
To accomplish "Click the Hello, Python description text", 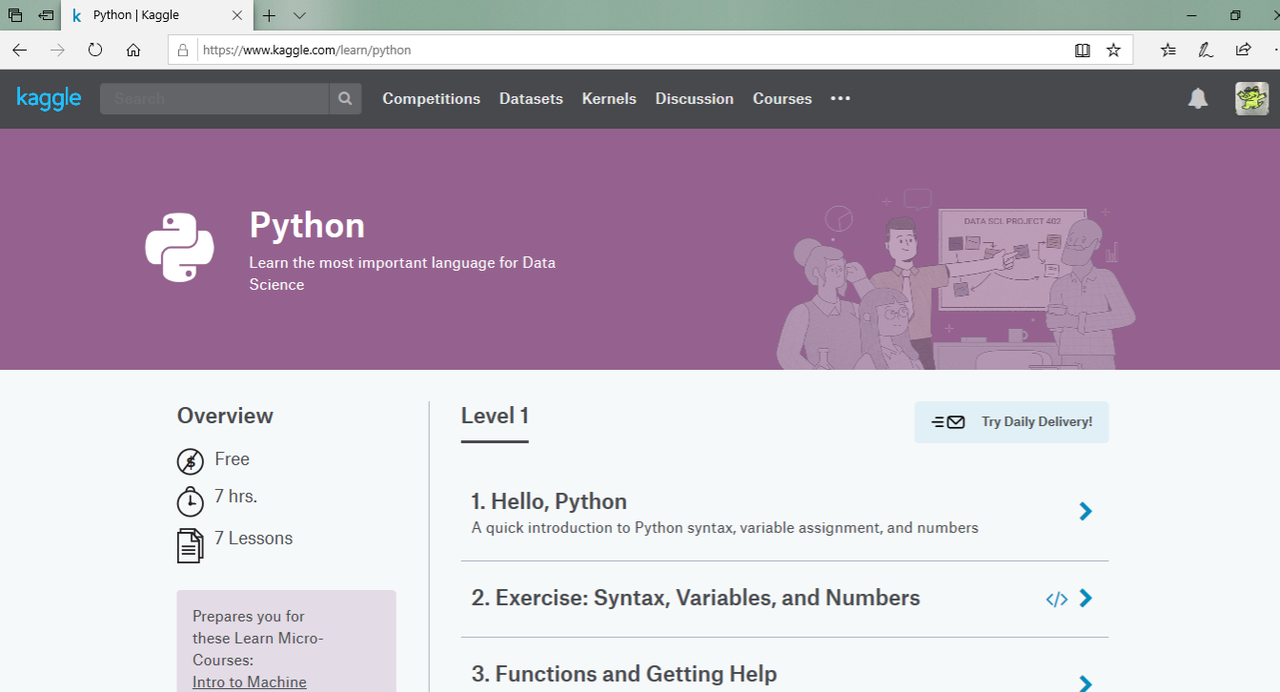I will click(725, 527).
